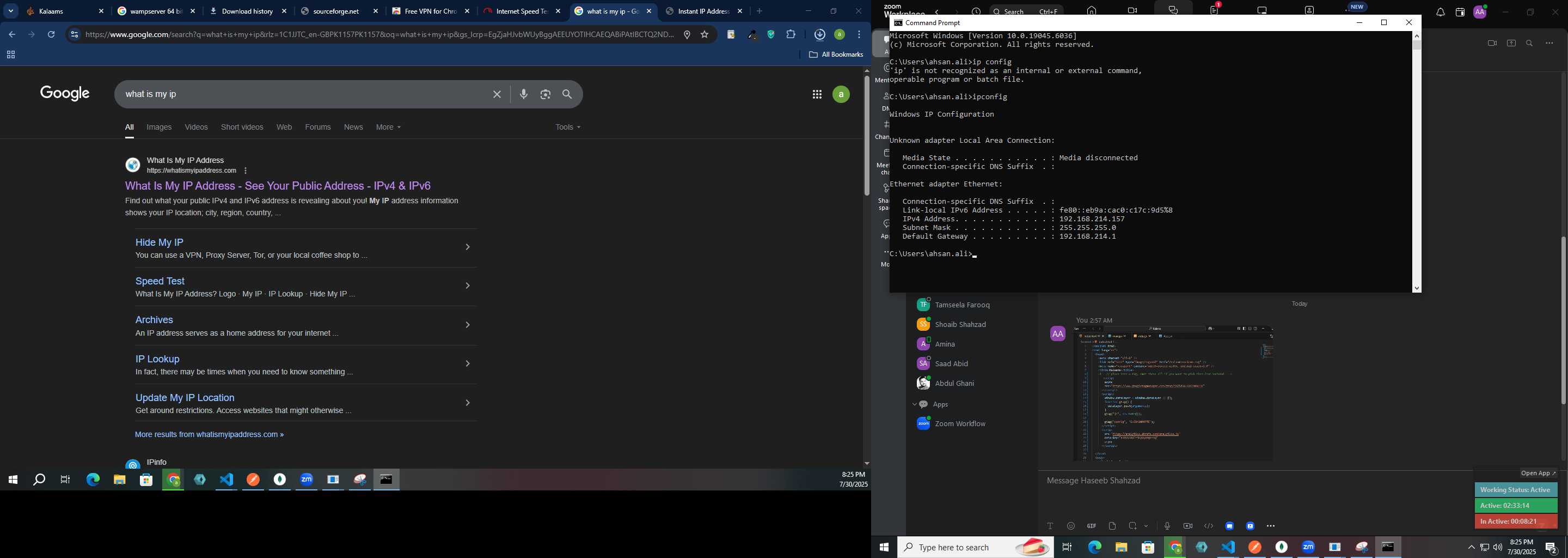Open All Bookmarks folder
Image resolution: width=1568 pixels, height=558 pixels.
coord(836,55)
